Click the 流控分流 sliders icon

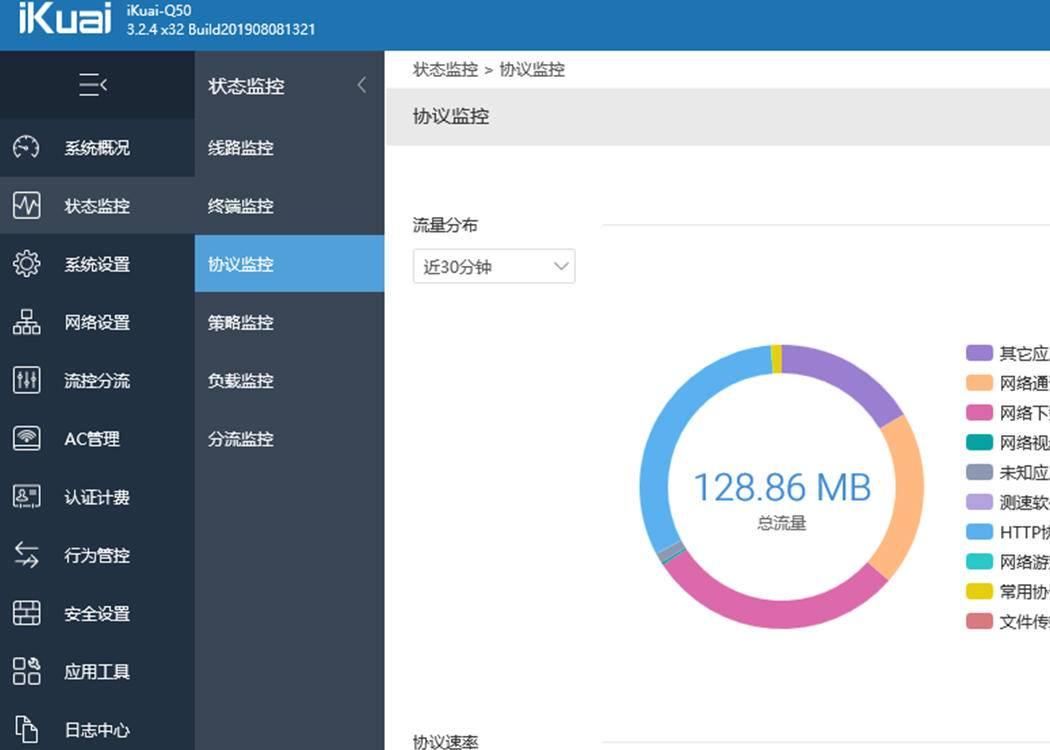pyautogui.click(x=26, y=380)
